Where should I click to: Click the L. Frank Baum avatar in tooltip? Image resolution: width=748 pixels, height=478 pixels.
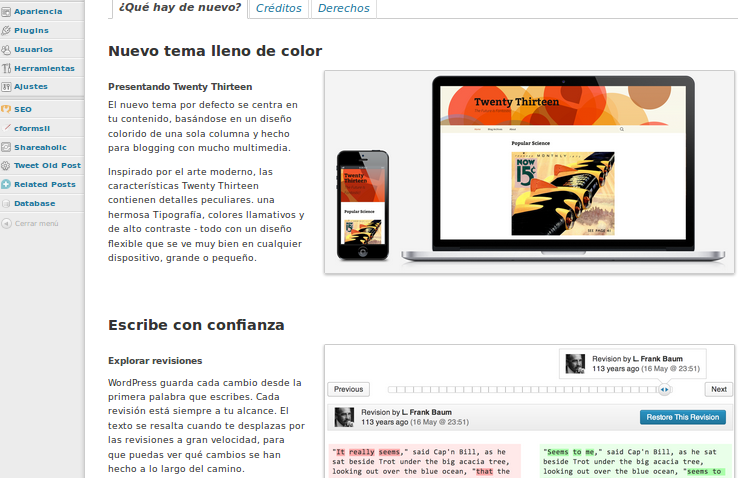[x=575, y=364]
